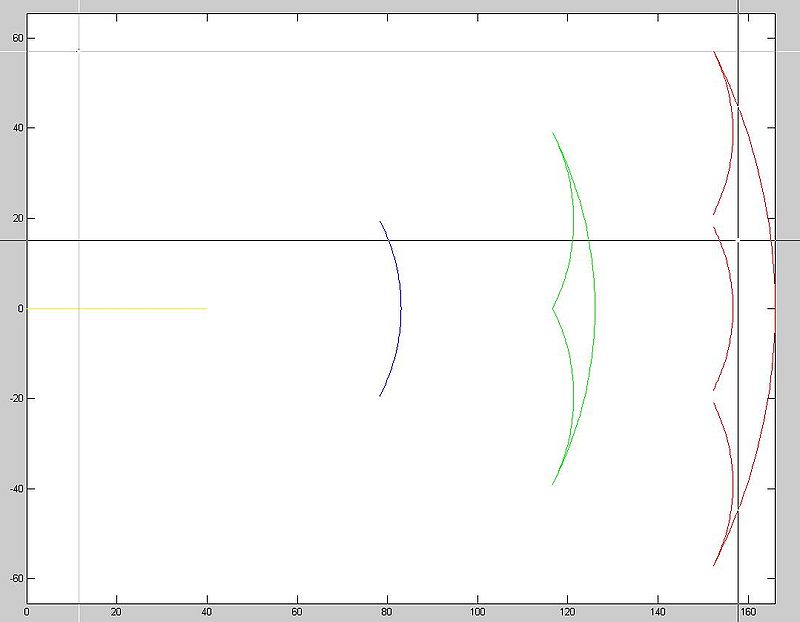Click the x-axis tick label 40
800x622 pixels.
[207, 611]
